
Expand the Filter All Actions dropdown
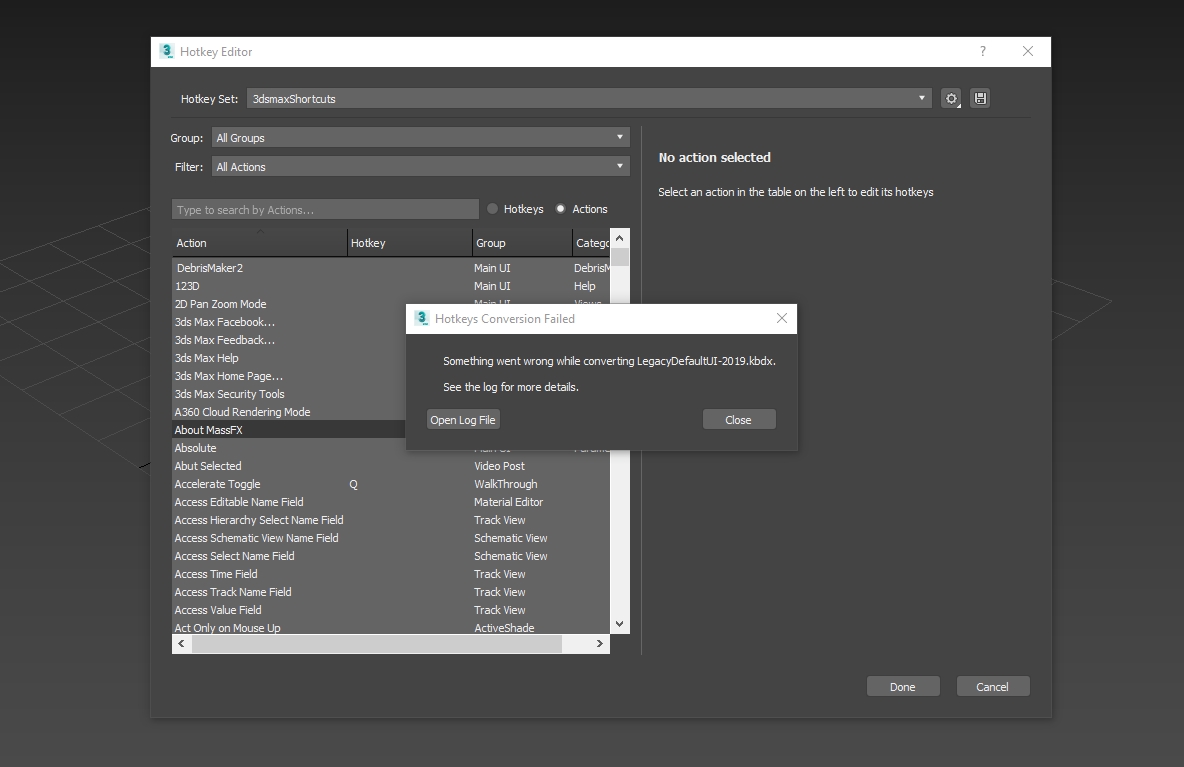[x=421, y=167]
